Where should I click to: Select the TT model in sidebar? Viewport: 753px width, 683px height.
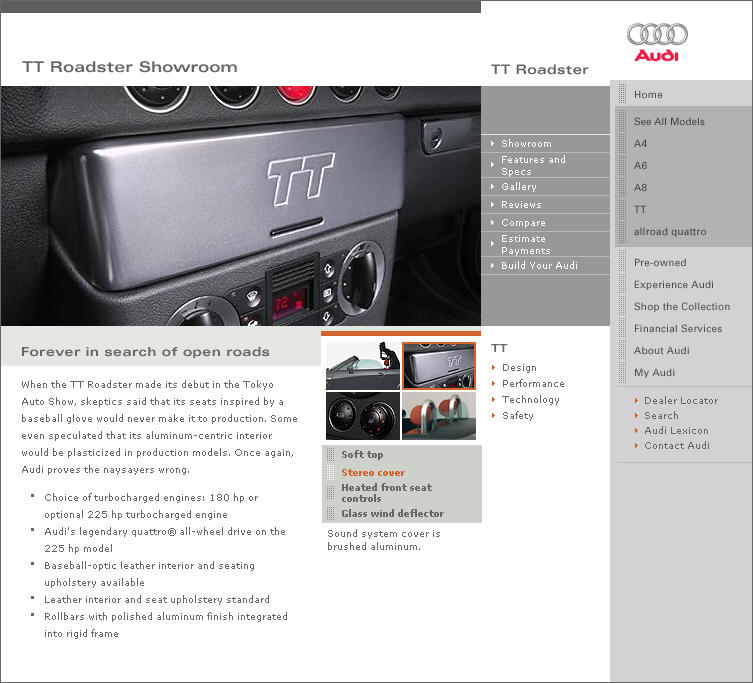coord(640,209)
